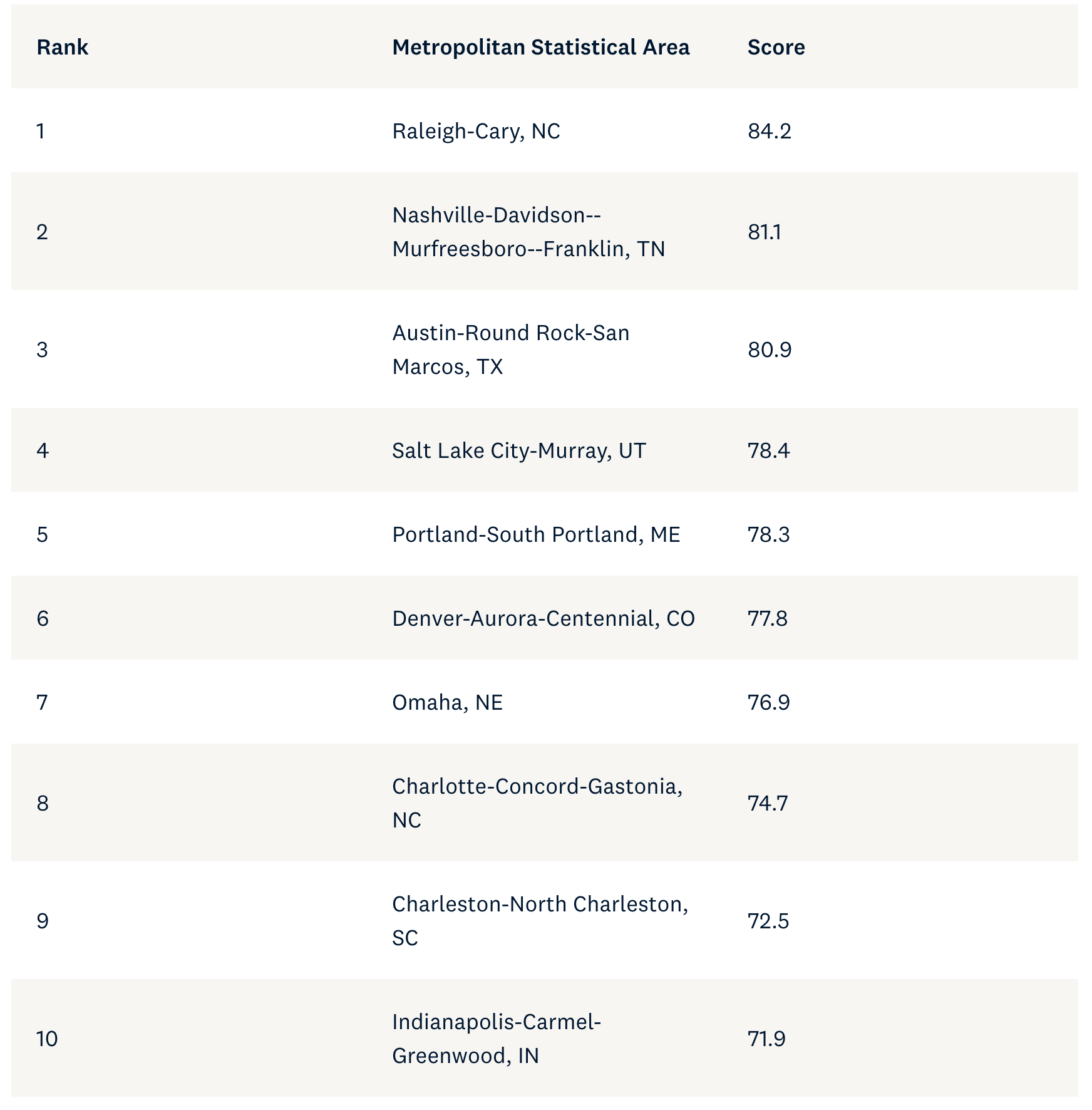
Task: Click Charleston-North Charleston, SC entry
Action: (540, 921)
